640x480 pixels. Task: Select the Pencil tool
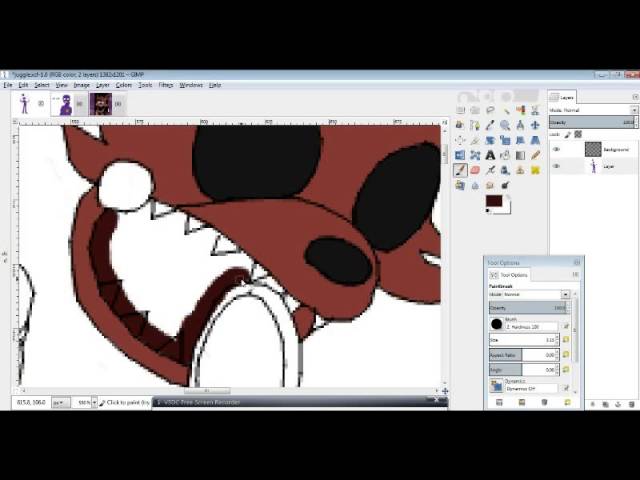click(x=536, y=156)
